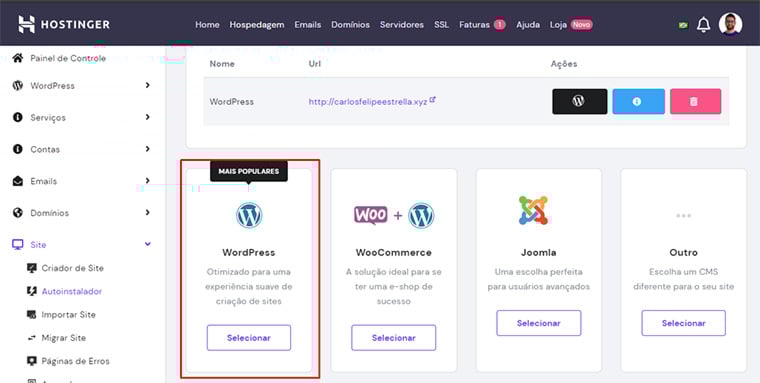Click the Faturas notification badge 1
Screen dimensions: 760x383
[500, 24]
